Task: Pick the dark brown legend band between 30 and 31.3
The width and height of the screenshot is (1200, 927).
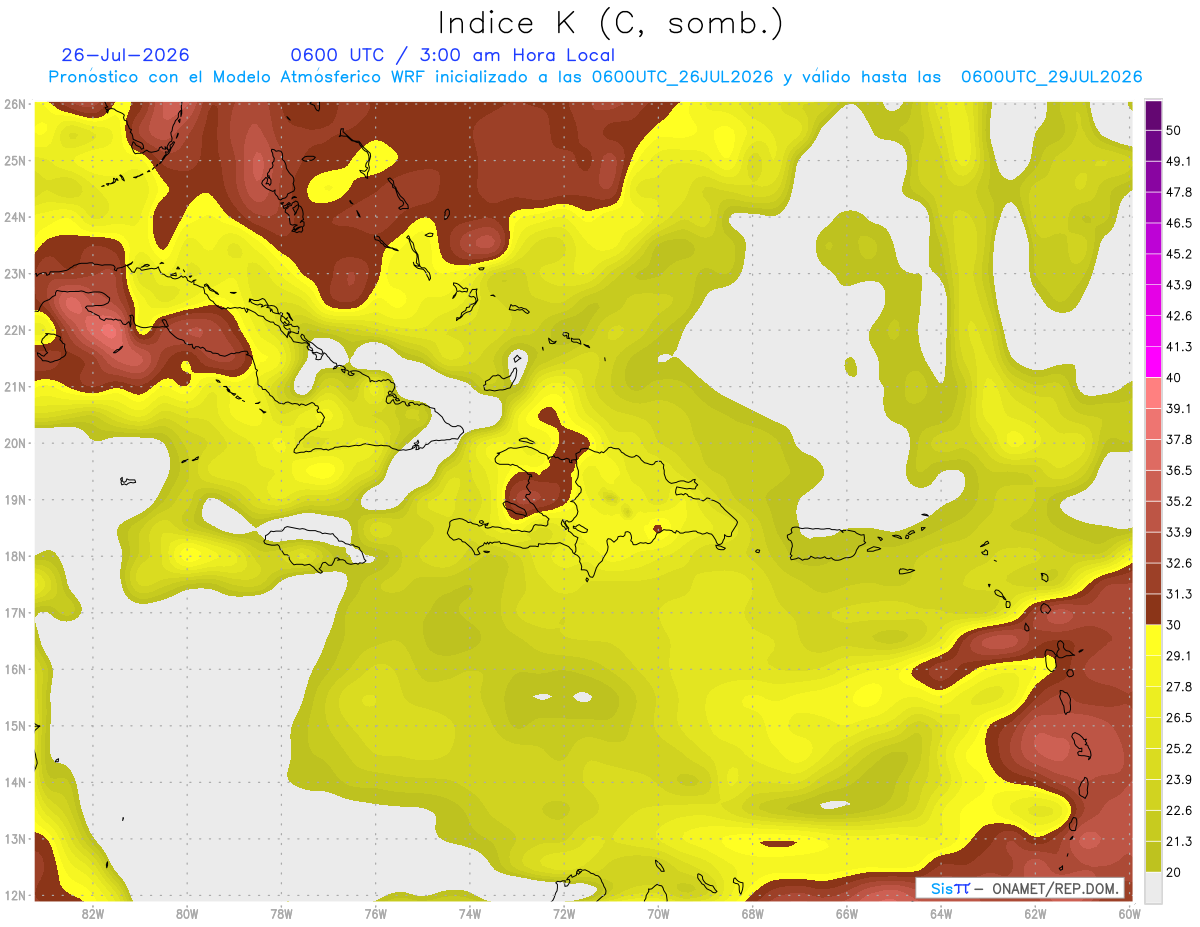Action: [1153, 609]
